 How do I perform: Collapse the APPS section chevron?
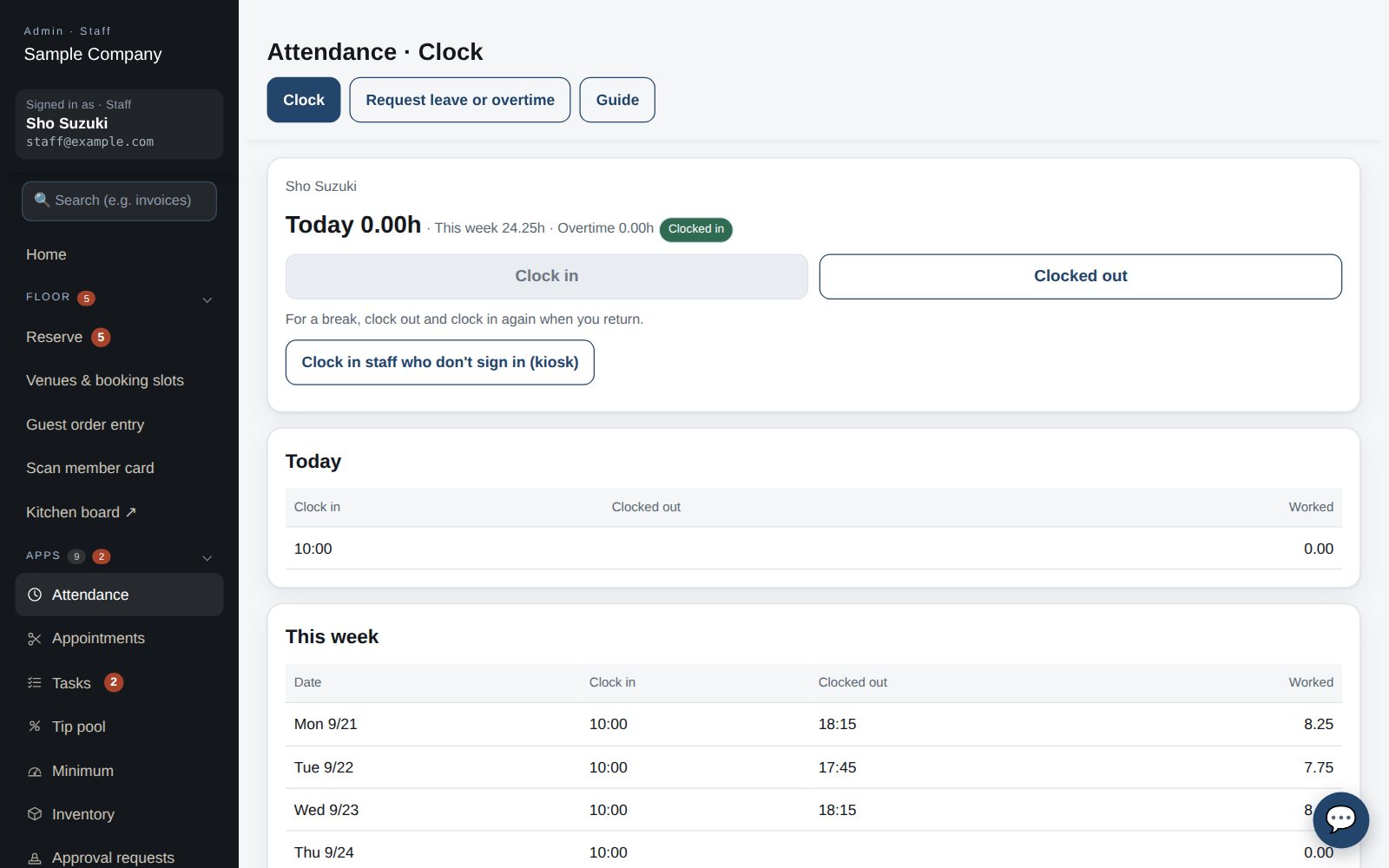[207, 557]
